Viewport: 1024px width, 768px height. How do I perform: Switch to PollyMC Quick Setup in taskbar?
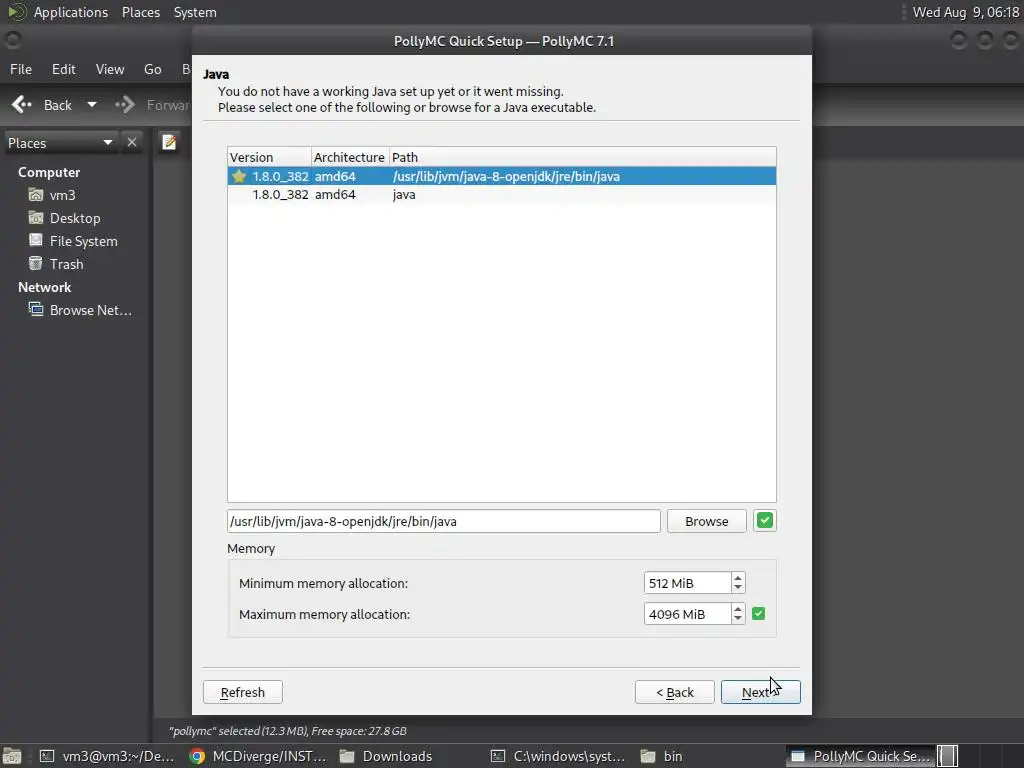(x=859, y=756)
